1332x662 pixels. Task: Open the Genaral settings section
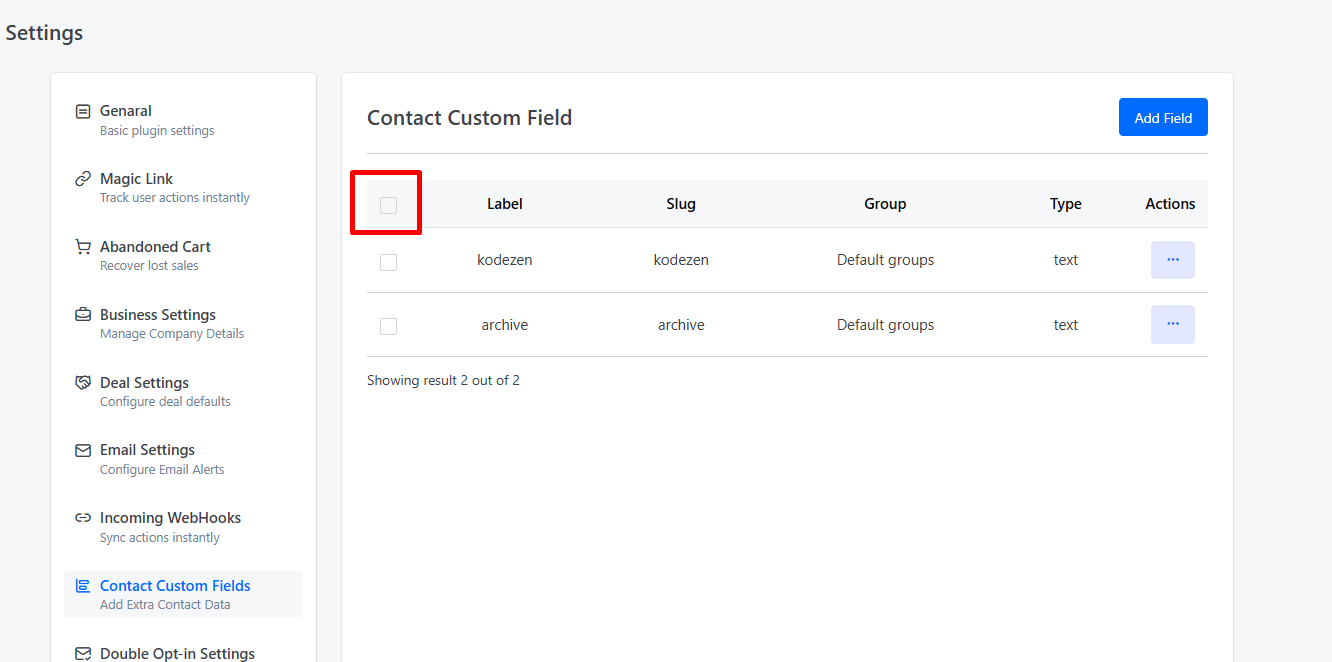pyautogui.click(x=183, y=120)
